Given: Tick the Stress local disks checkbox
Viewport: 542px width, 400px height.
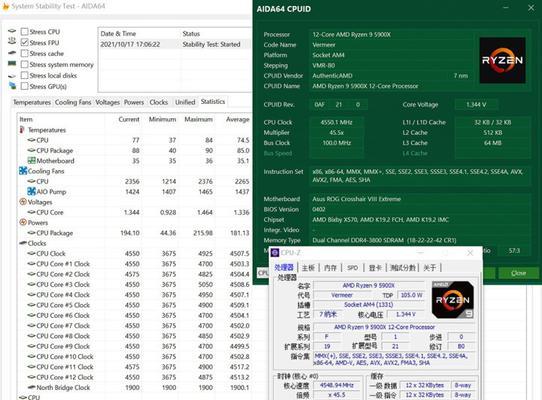Looking at the screenshot, I should point(24,75).
